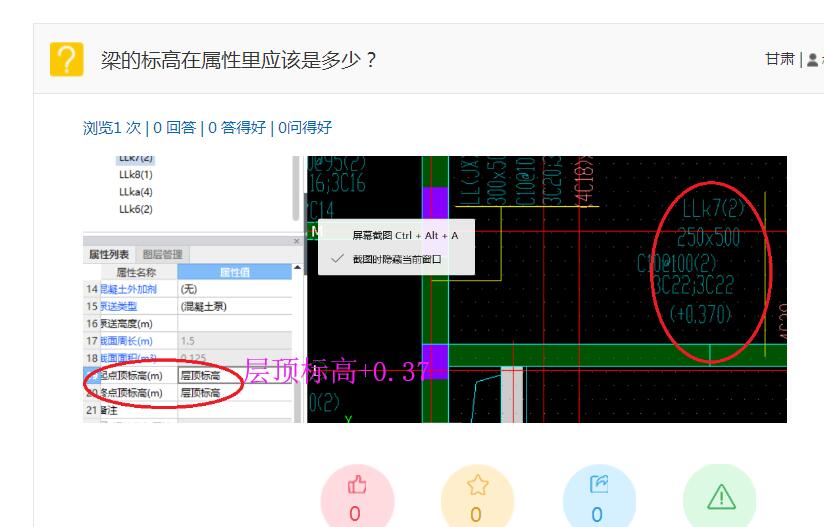Click the 备注 property row
Image resolution: width=824 pixels, height=527 pixels.
(188, 410)
